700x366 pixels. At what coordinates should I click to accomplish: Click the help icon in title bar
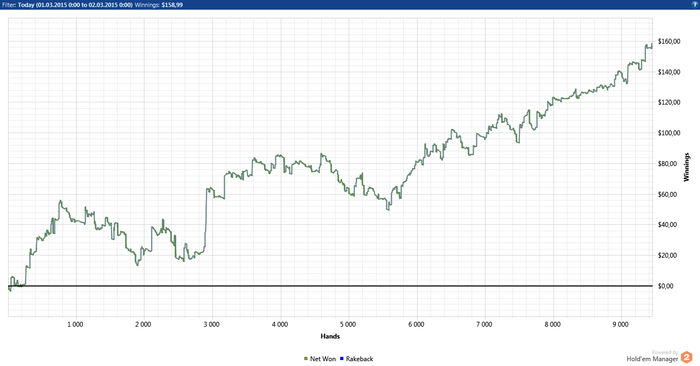click(696, 4)
